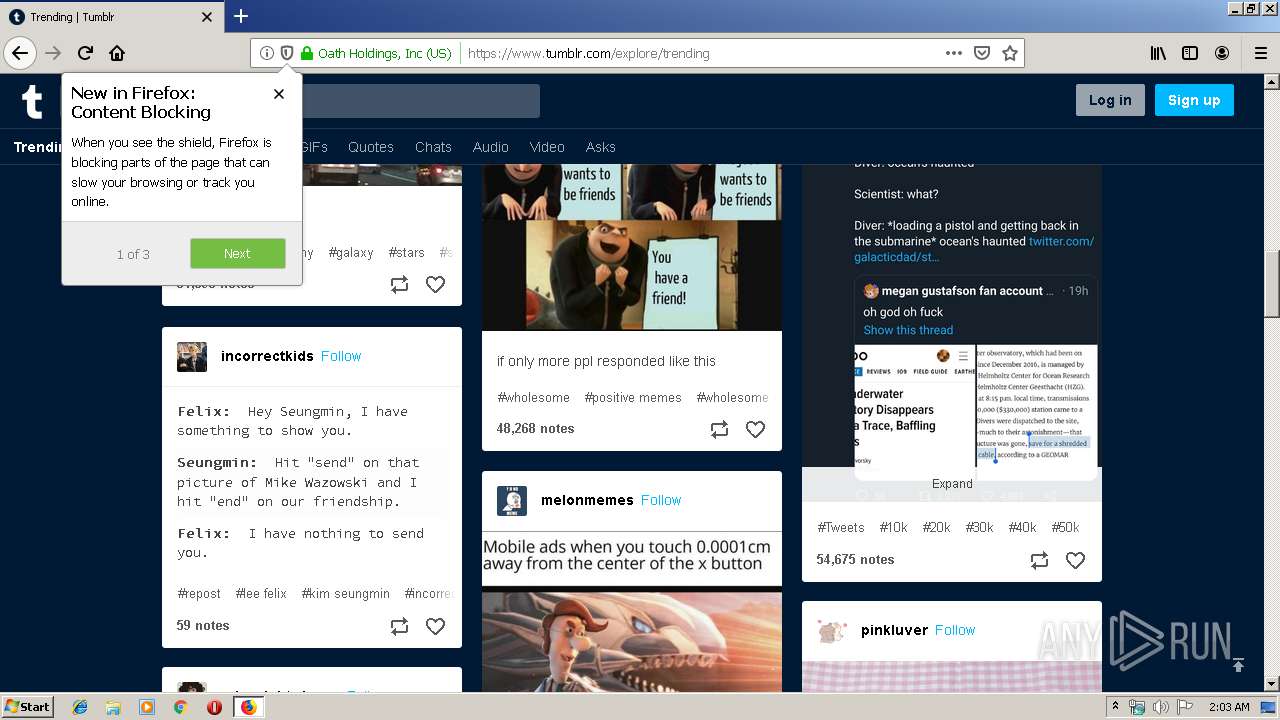Like the galaxy stars tagged post
The image size is (1280, 720).
tap(435, 284)
